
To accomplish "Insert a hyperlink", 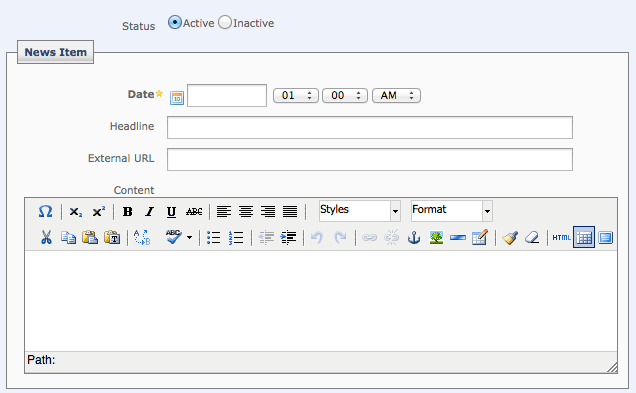I will click(369, 237).
